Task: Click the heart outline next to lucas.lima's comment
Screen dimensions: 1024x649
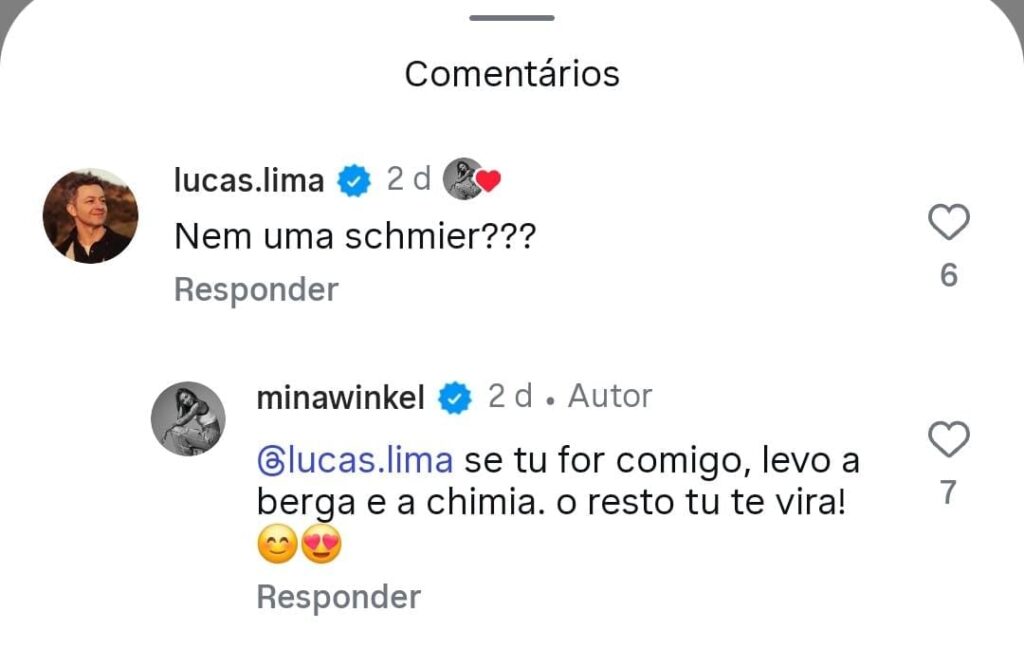Action: pyautogui.click(x=950, y=222)
